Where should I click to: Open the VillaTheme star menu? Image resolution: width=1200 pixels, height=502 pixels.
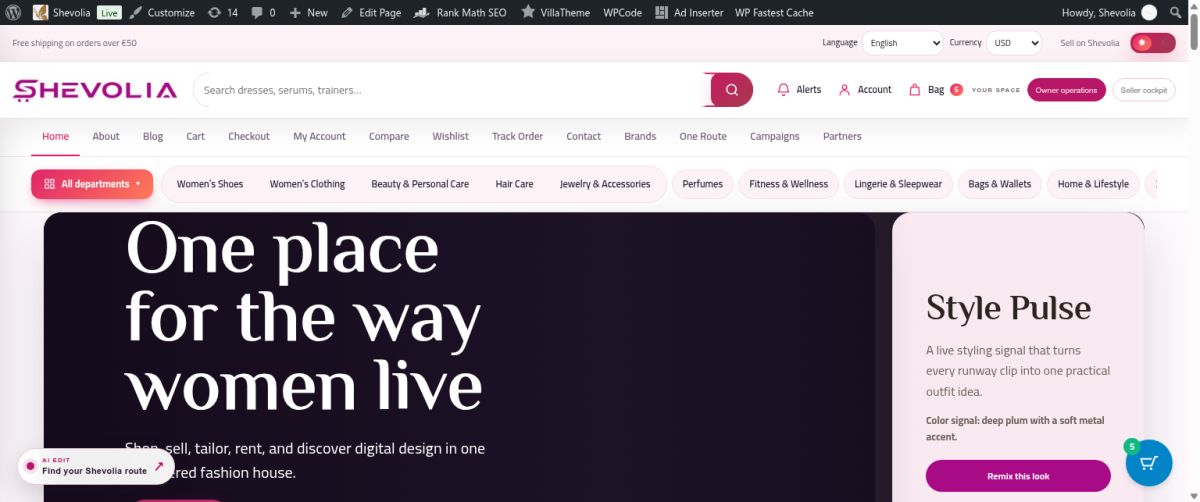[556, 12]
